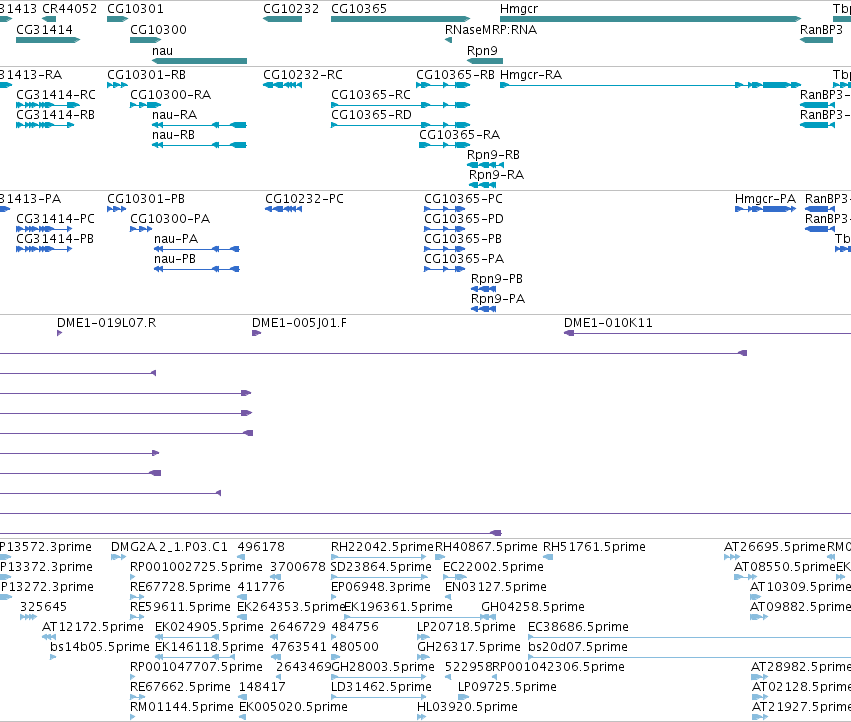Click EST RE67728.5prime
Viewport: 851px width, 722px height.
click(x=180, y=587)
